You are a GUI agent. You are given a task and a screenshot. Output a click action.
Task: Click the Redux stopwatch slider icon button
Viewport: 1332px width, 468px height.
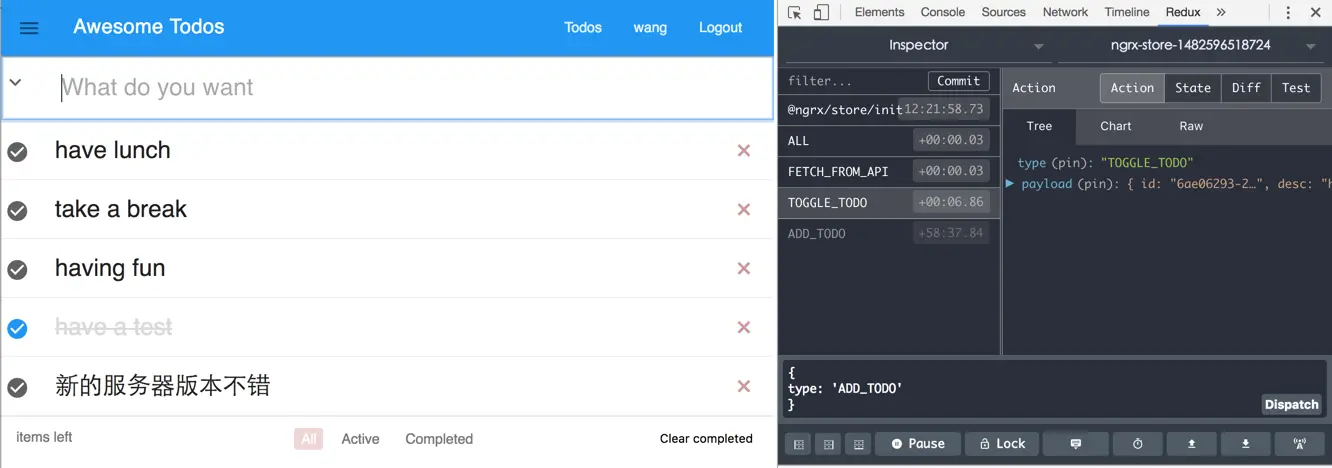click(x=1138, y=444)
